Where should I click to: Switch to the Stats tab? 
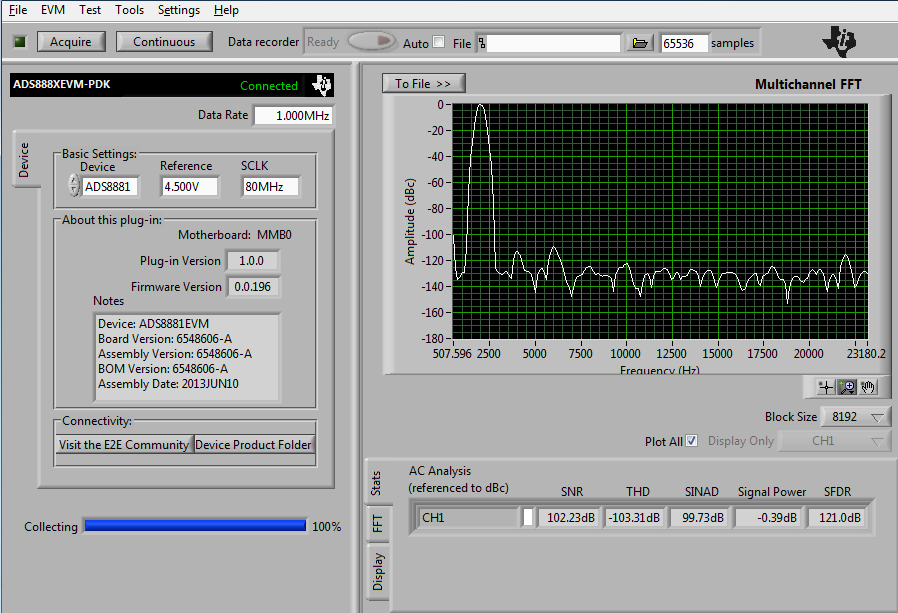click(x=376, y=482)
